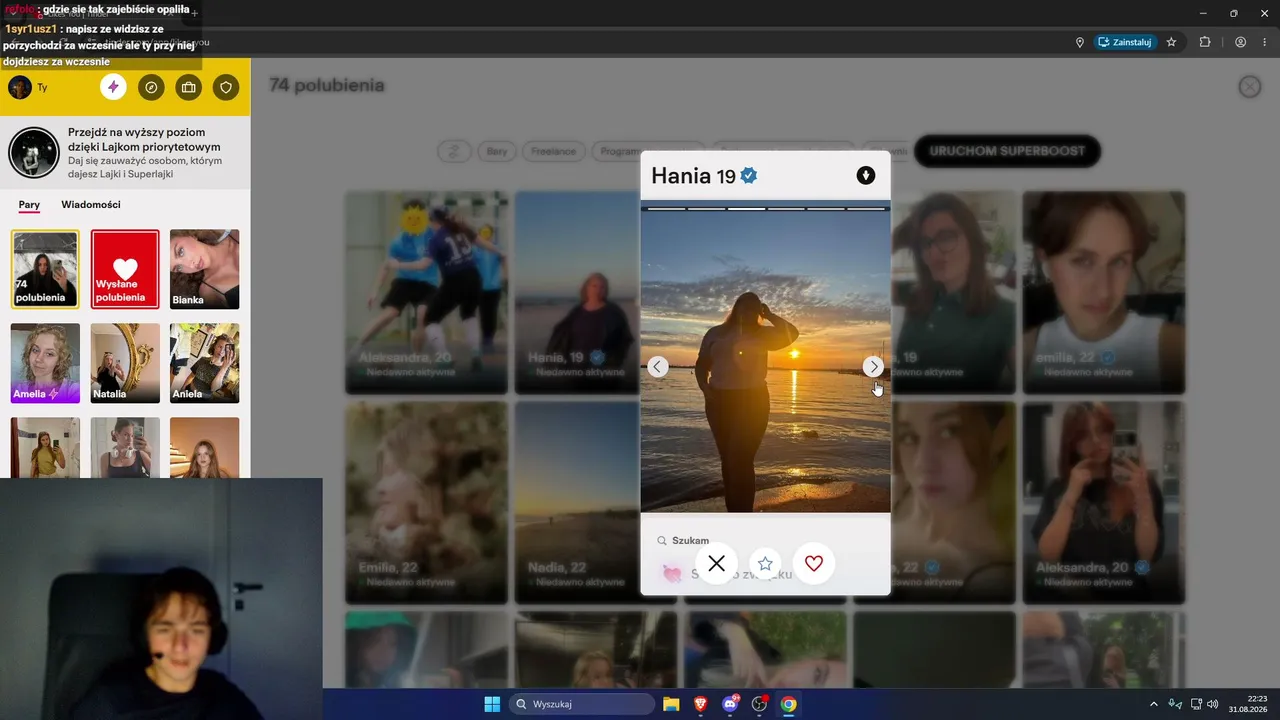Viewport: 1280px width, 720px height.
Task: Show the next photo of Hania
Action: tap(873, 367)
